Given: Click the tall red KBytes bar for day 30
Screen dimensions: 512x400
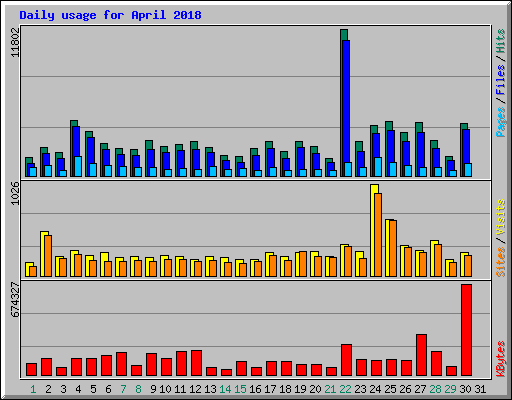Looking at the screenshot, I should 467,330.
